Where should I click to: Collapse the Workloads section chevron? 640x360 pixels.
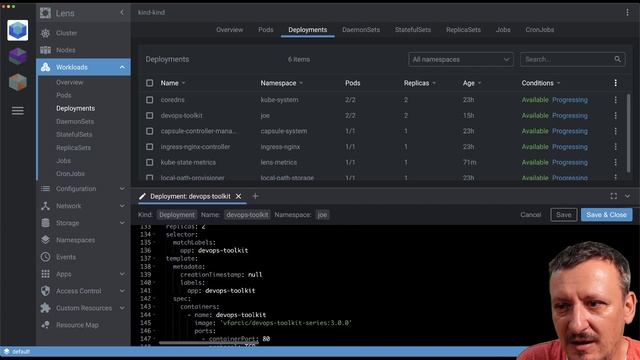coord(122,67)
